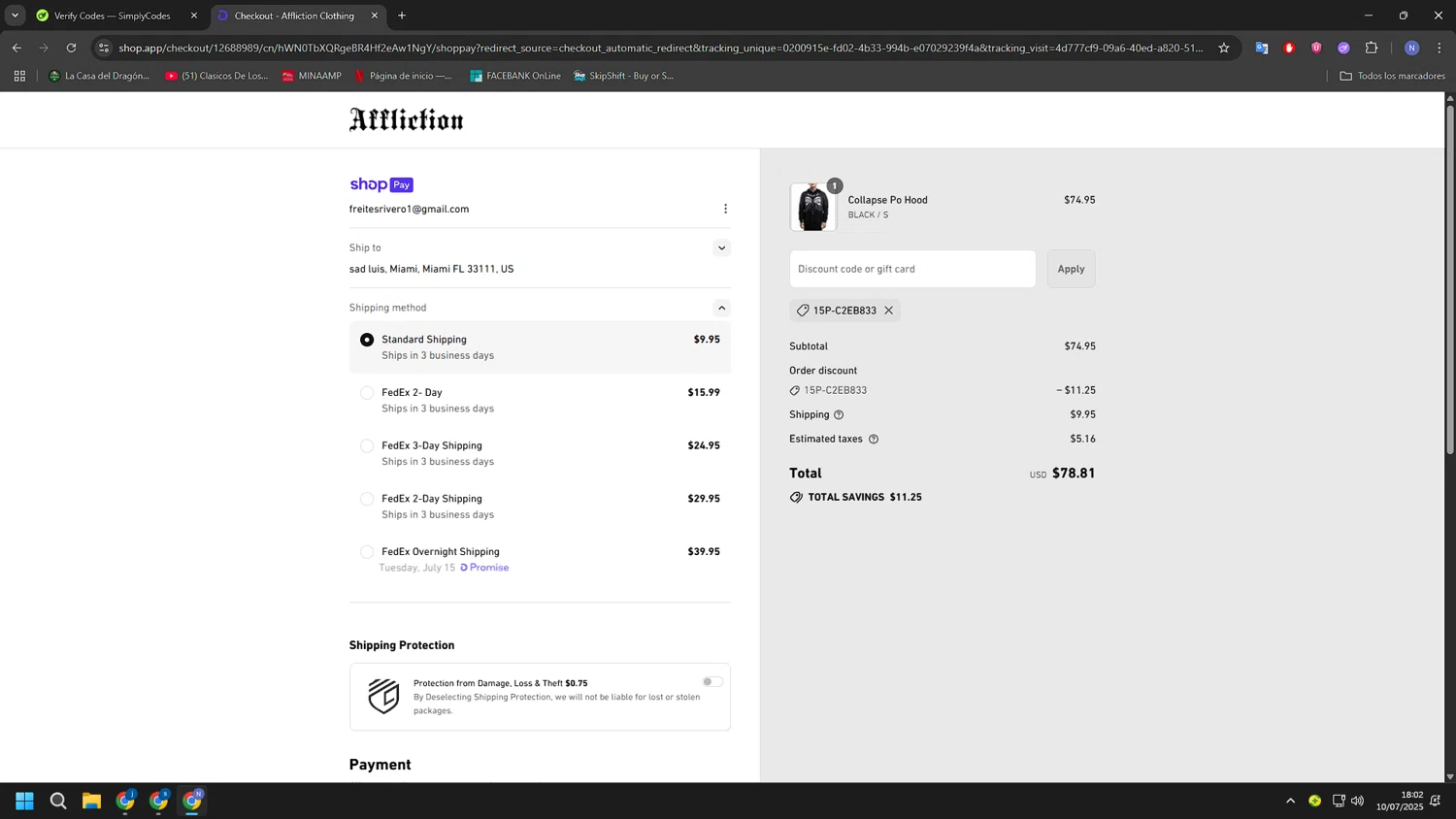Open the Chrome profile avatar

(1411, 48)
